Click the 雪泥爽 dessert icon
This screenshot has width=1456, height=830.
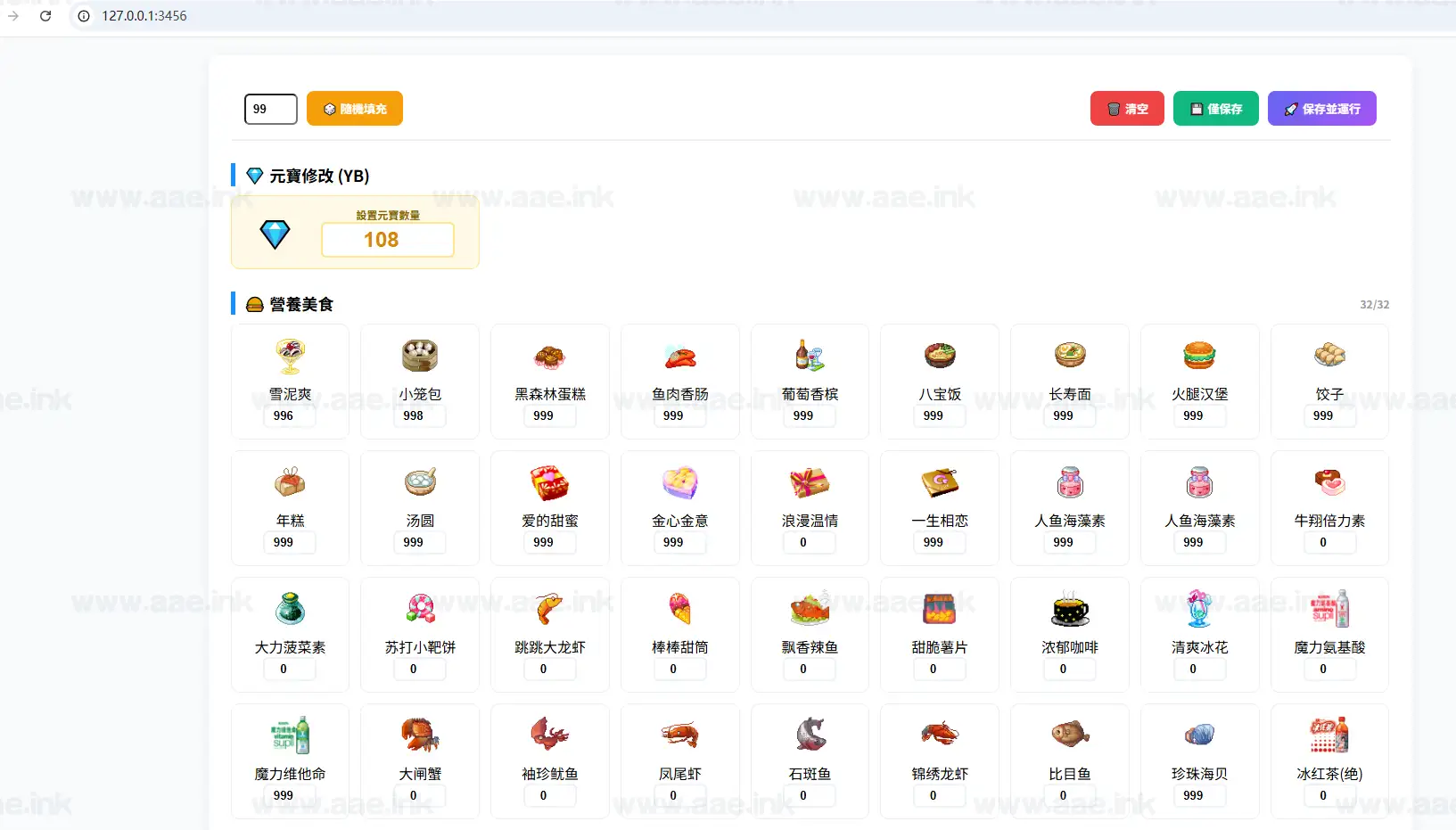coord(290,356)
